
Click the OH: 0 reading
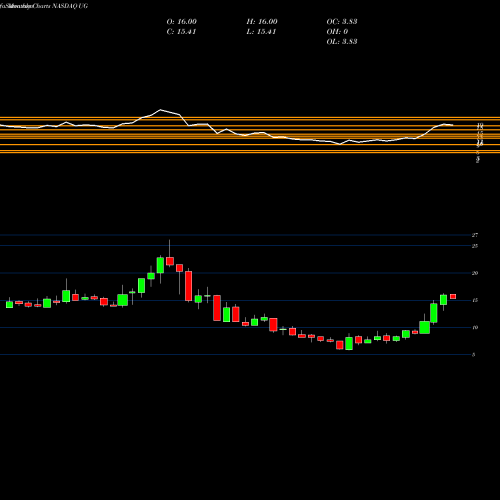337,32
